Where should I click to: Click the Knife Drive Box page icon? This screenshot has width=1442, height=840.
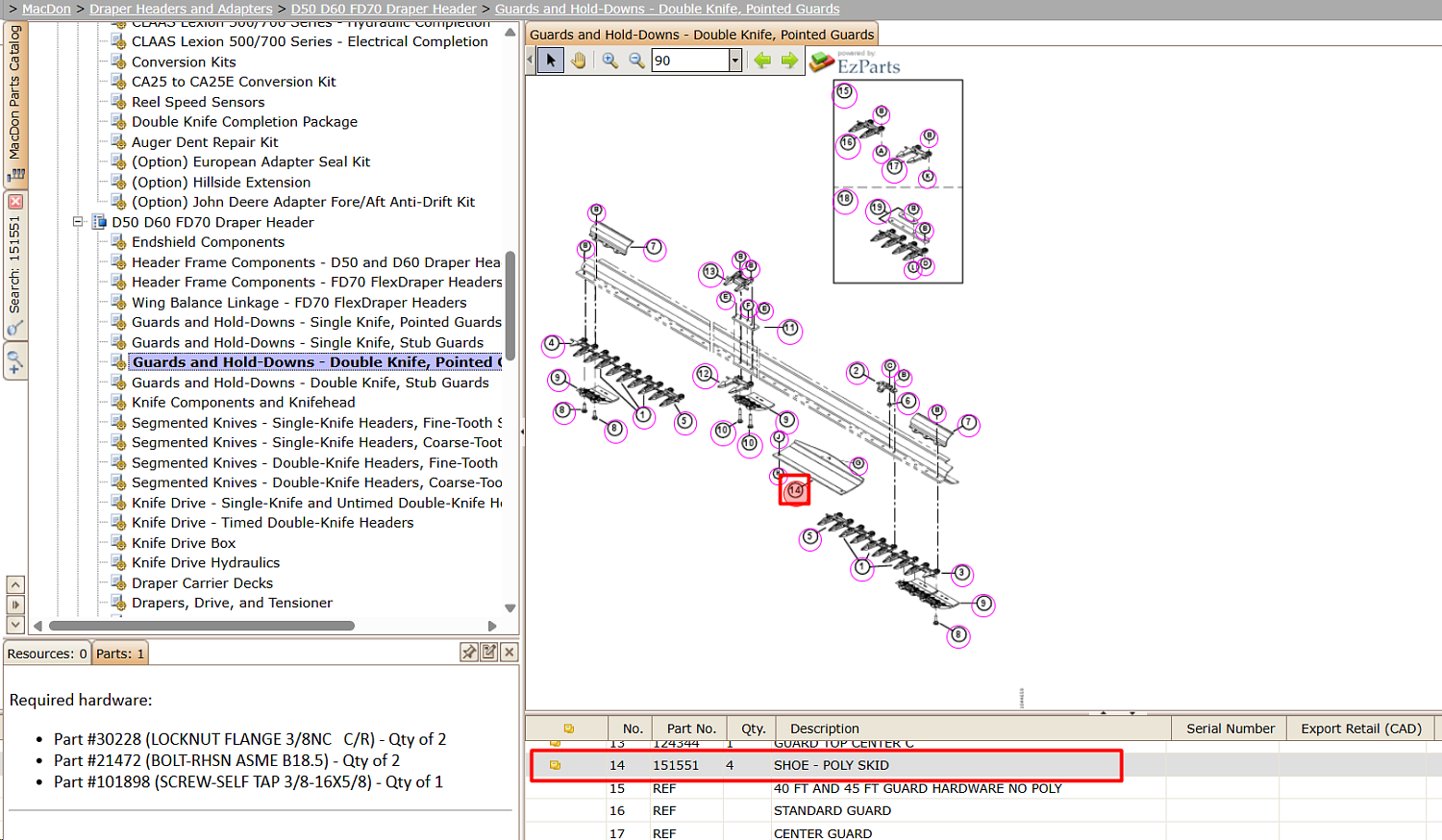[119, 543]
